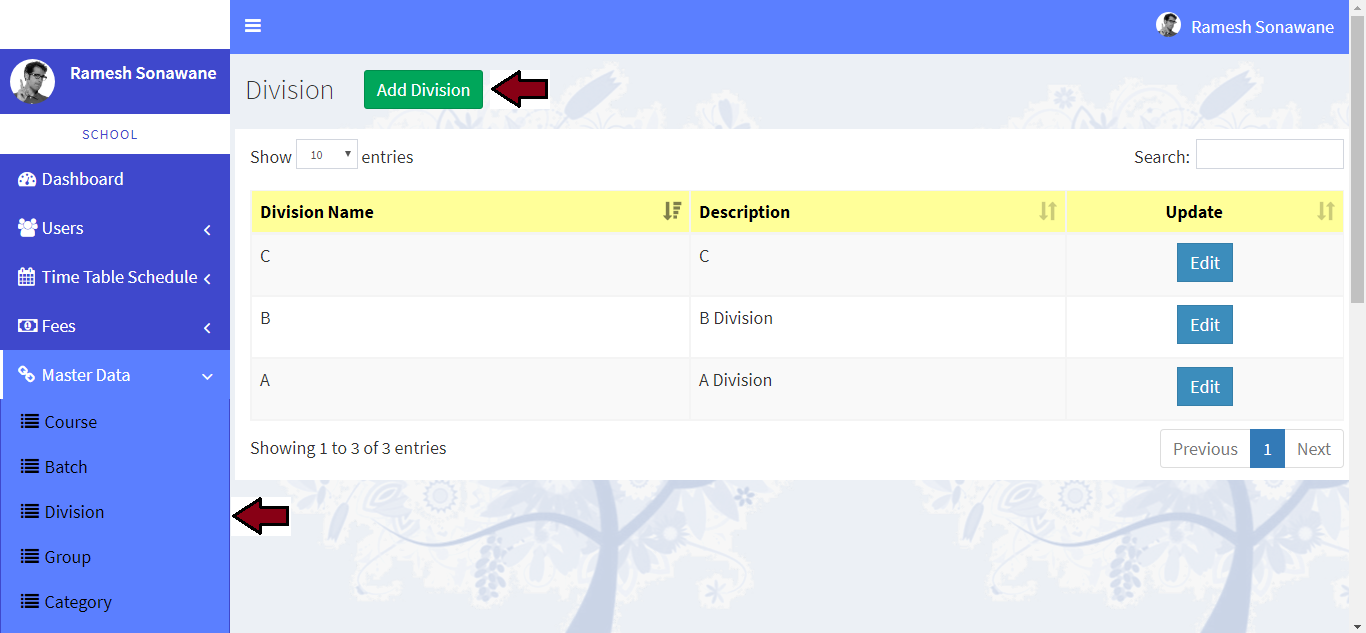
Task: Open the show entries count dropdown
Action: click(x=327, y=155)
